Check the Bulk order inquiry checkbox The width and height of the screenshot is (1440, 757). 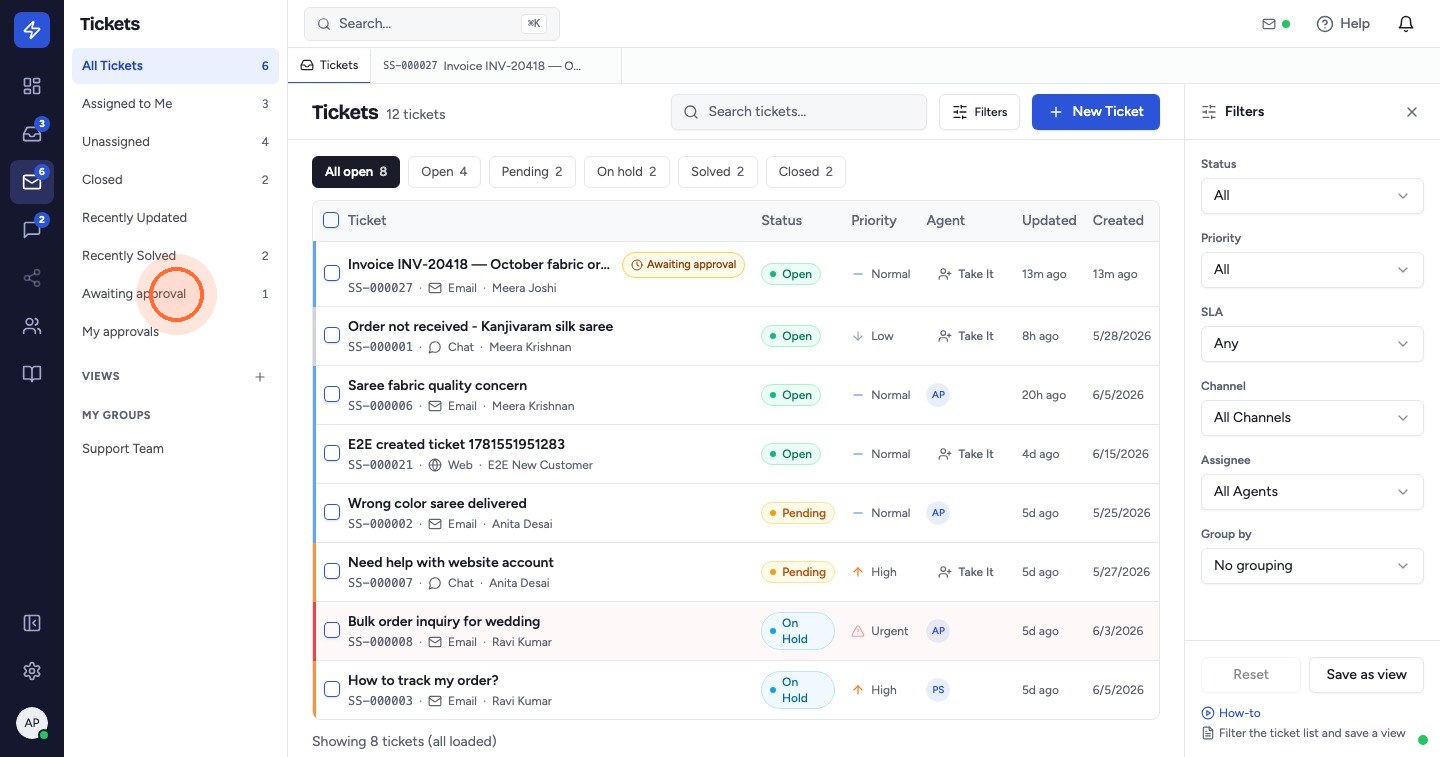click(332, 630)
